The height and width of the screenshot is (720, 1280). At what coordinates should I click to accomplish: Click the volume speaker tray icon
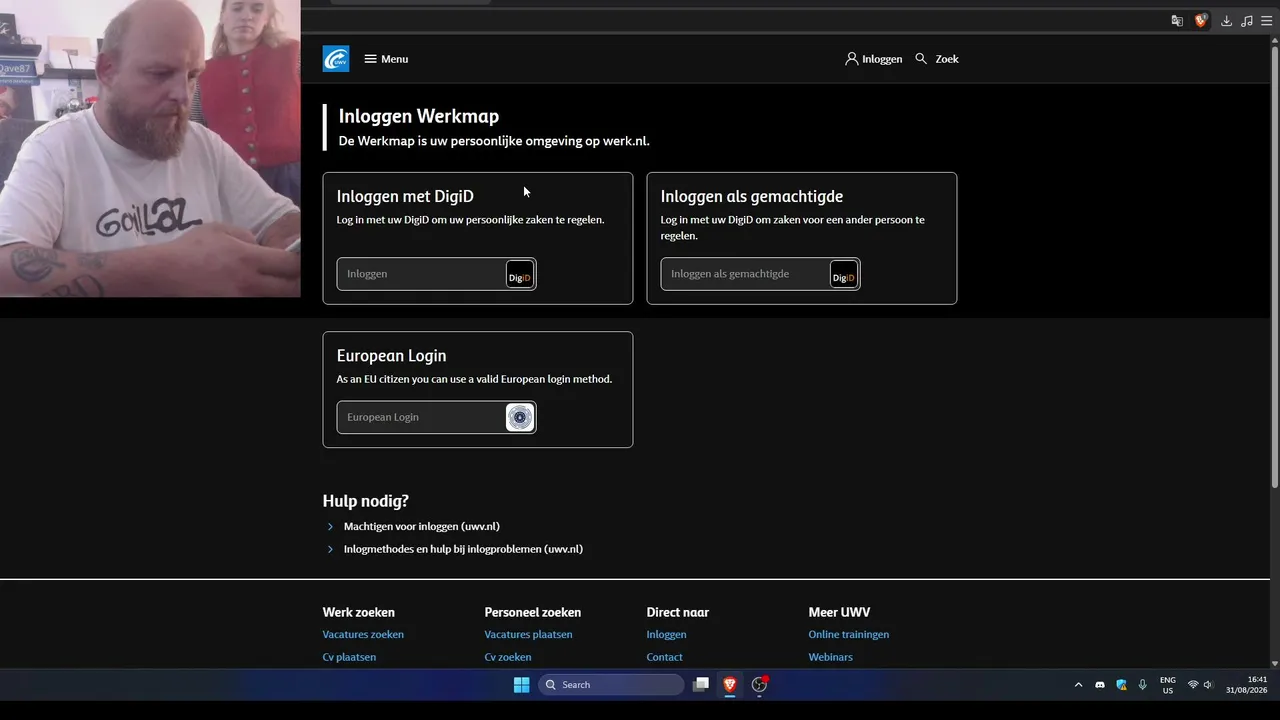1208,685
